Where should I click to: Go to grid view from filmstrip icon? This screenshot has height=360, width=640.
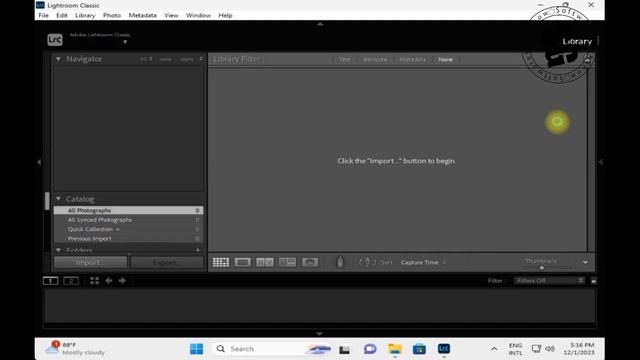coord(94,280)
